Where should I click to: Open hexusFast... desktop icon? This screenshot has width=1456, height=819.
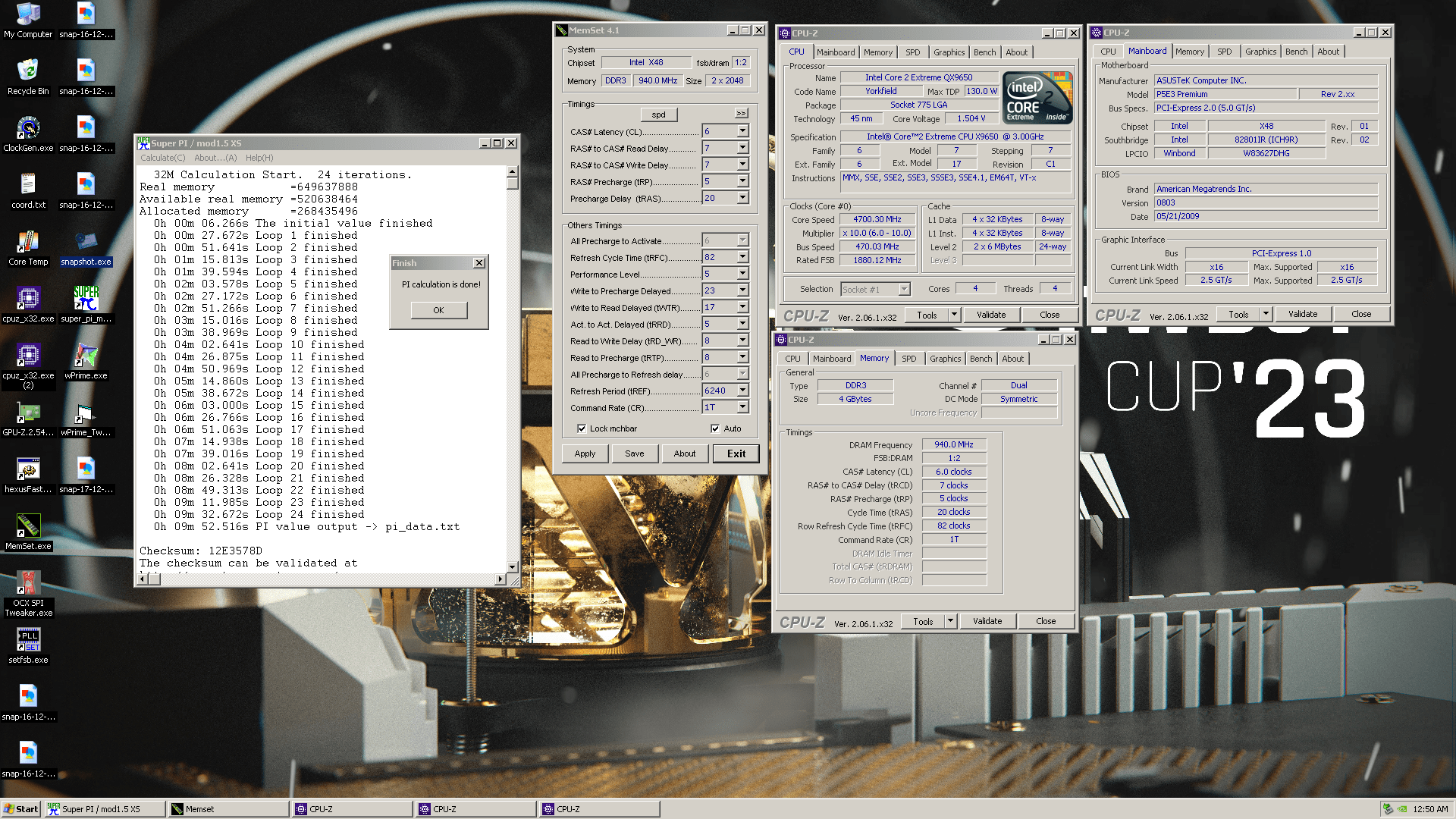pyautogui.click(x=28, y=475)
